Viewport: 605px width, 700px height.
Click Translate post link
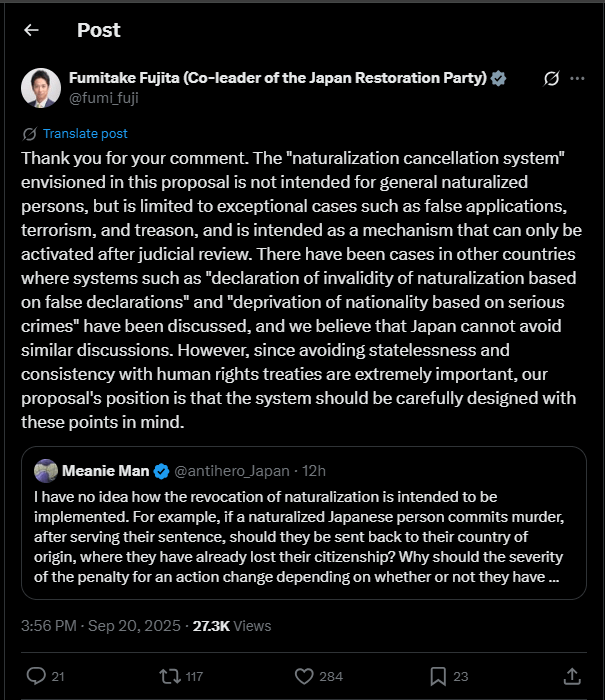(x=85, y=133)
